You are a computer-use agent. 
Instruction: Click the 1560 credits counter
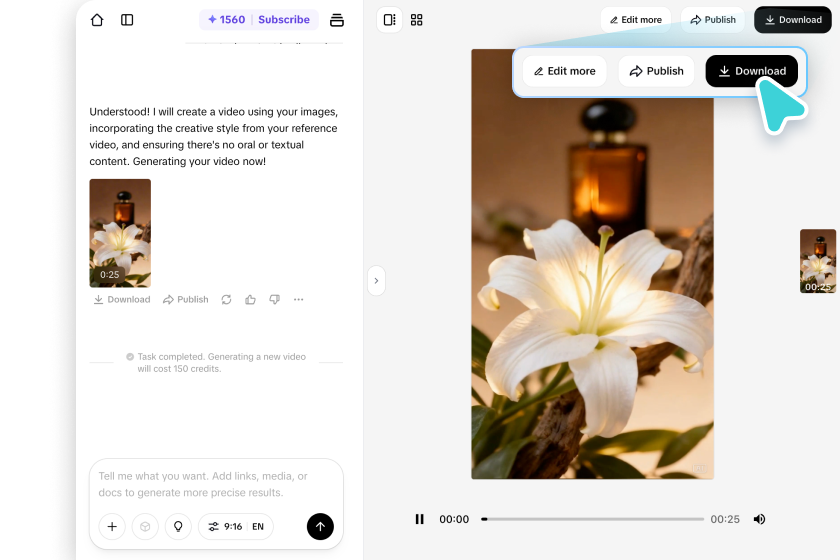227,20
